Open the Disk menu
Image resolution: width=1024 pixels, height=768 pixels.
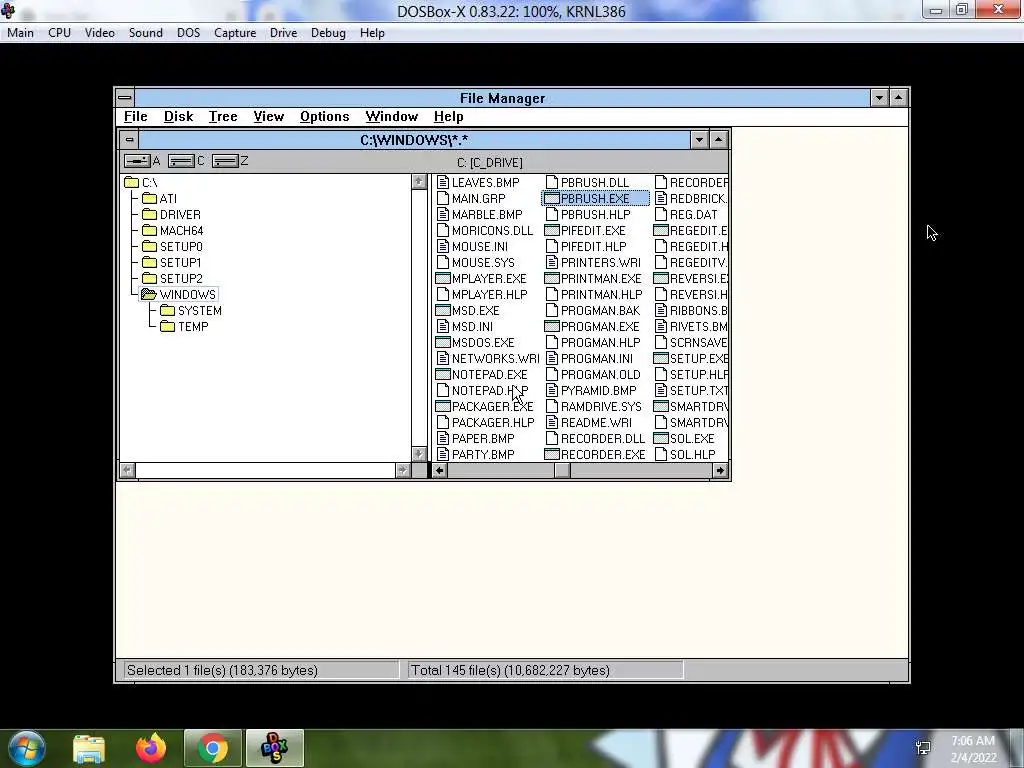coord(178,116)
